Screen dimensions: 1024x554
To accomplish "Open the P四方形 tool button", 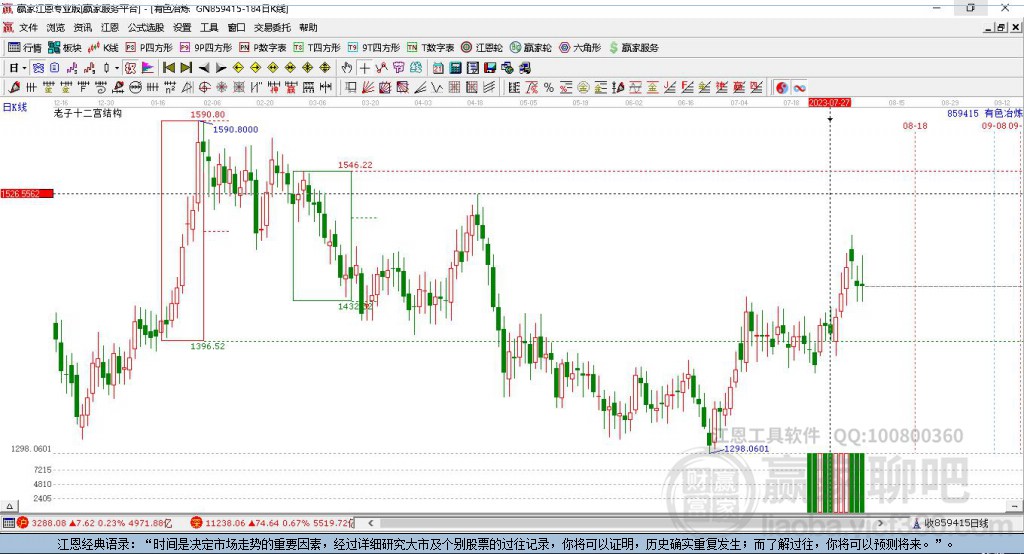I will (149, 48).
